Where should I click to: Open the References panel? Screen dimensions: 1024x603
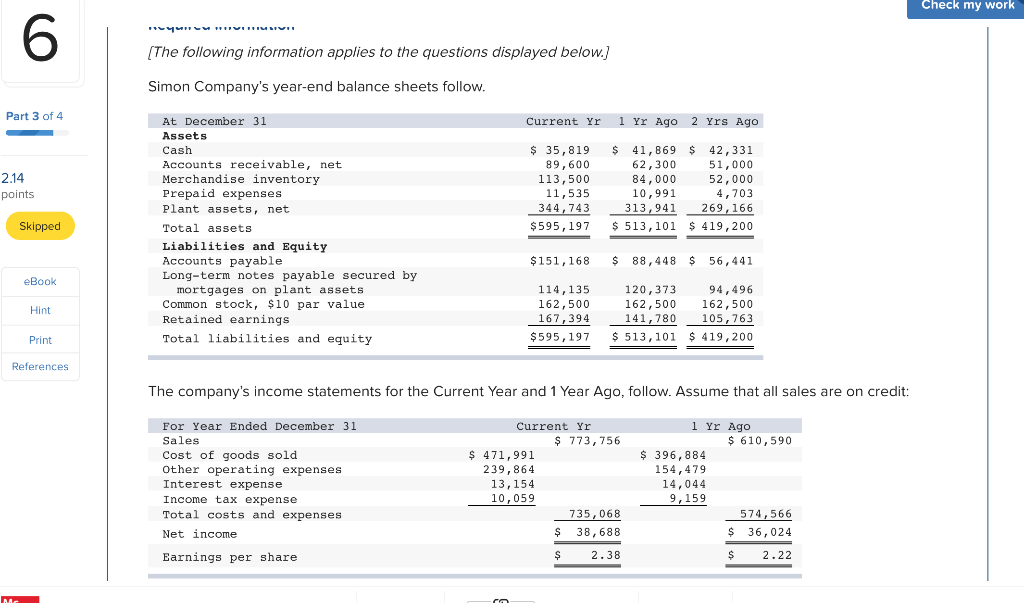click(40, 366)
